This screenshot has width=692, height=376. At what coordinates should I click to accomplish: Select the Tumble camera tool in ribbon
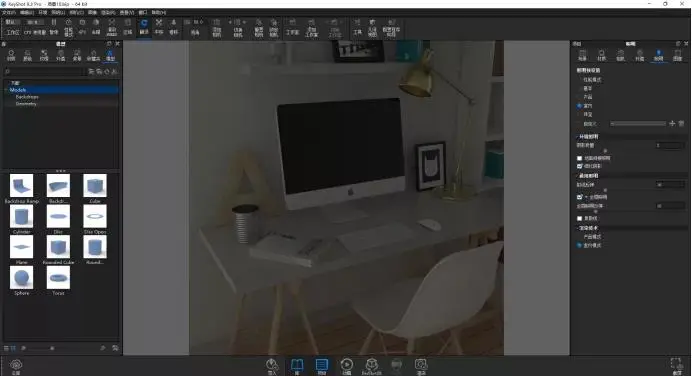(x=144, y=26)
